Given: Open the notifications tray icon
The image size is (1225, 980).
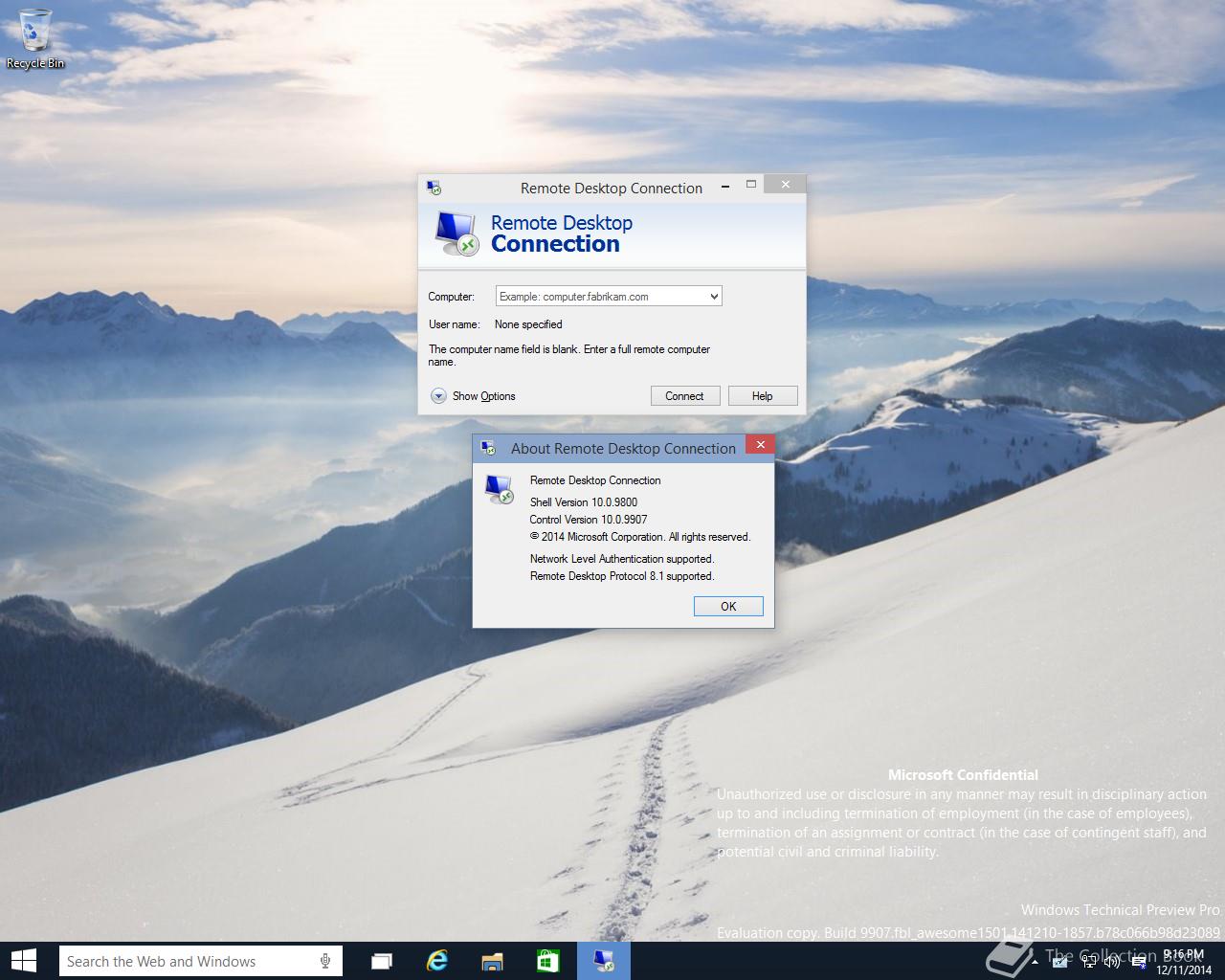Looking at the screenshot, I should (1139, 962).
